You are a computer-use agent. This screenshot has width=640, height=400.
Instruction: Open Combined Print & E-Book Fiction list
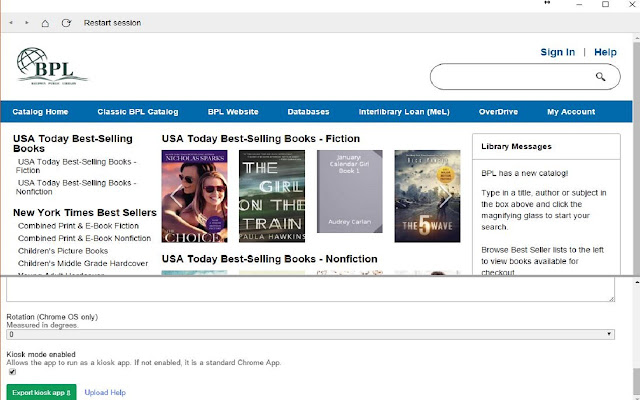click(78, 226)
